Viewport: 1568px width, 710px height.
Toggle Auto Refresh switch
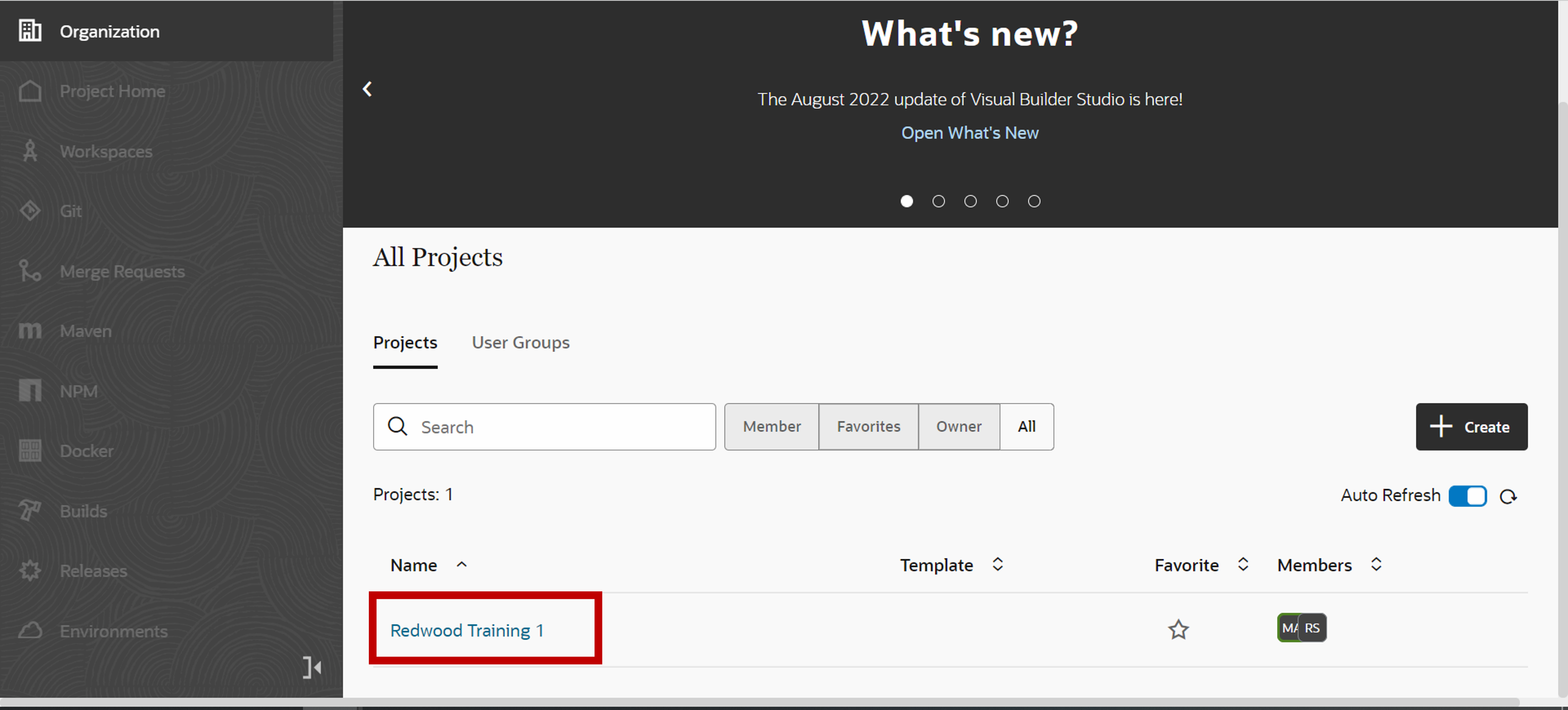1468,496
